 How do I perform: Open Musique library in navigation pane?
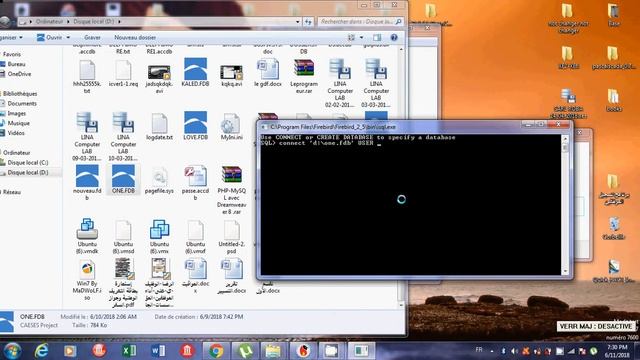(x=18, y=123)
